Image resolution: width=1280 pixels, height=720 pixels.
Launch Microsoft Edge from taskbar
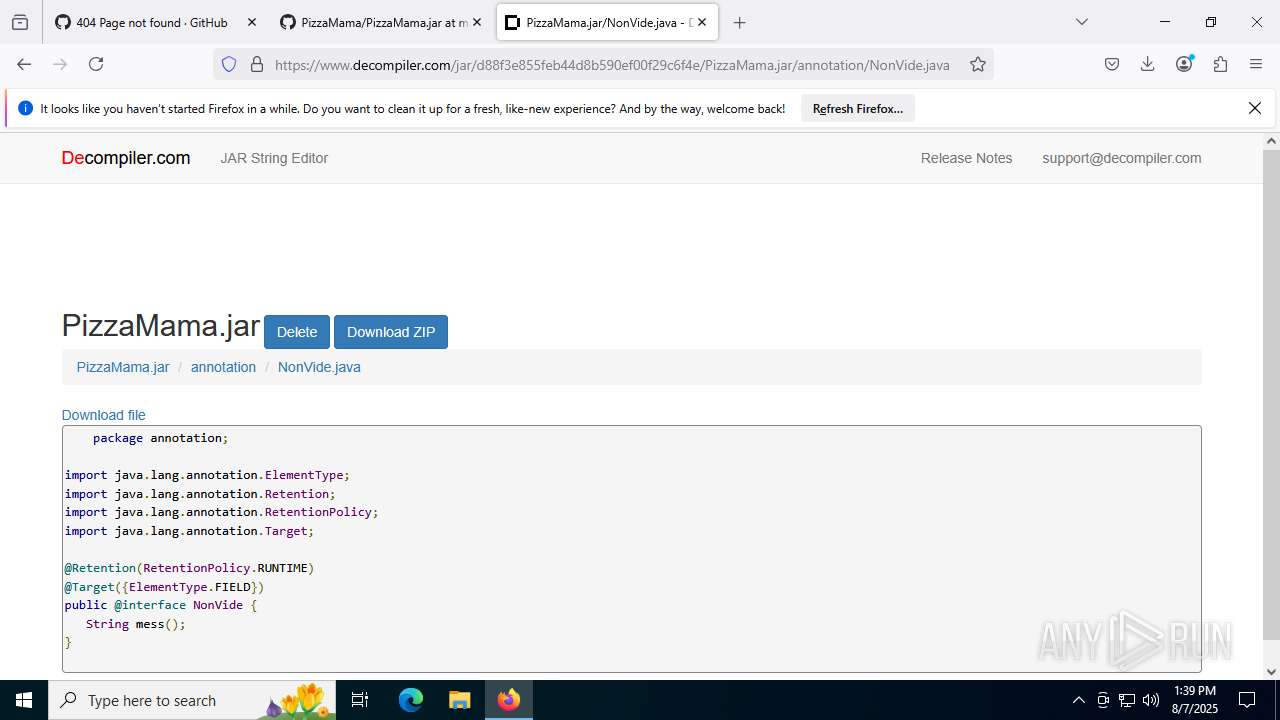(x=411, y=700)
